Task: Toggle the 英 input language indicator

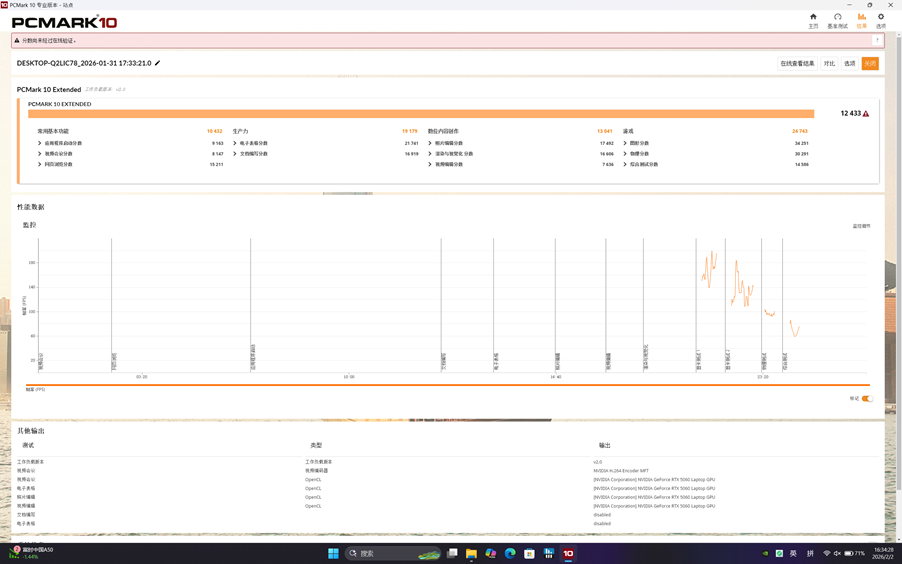Action: click(x=793, y=553)
